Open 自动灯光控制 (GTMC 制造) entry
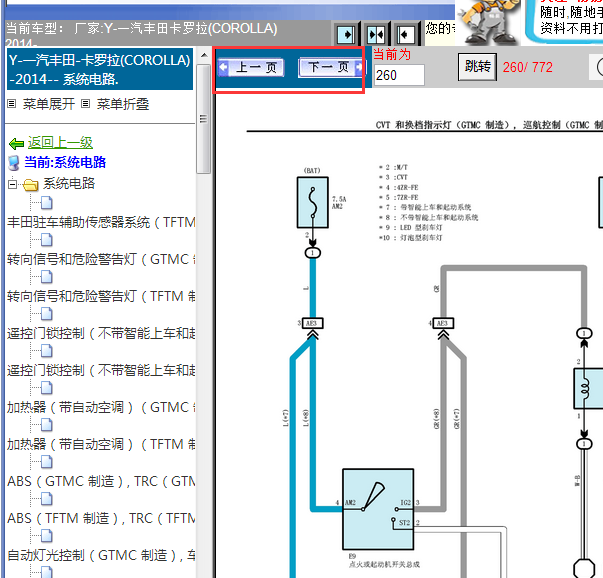The image size is (603, 578). point(101,555)
